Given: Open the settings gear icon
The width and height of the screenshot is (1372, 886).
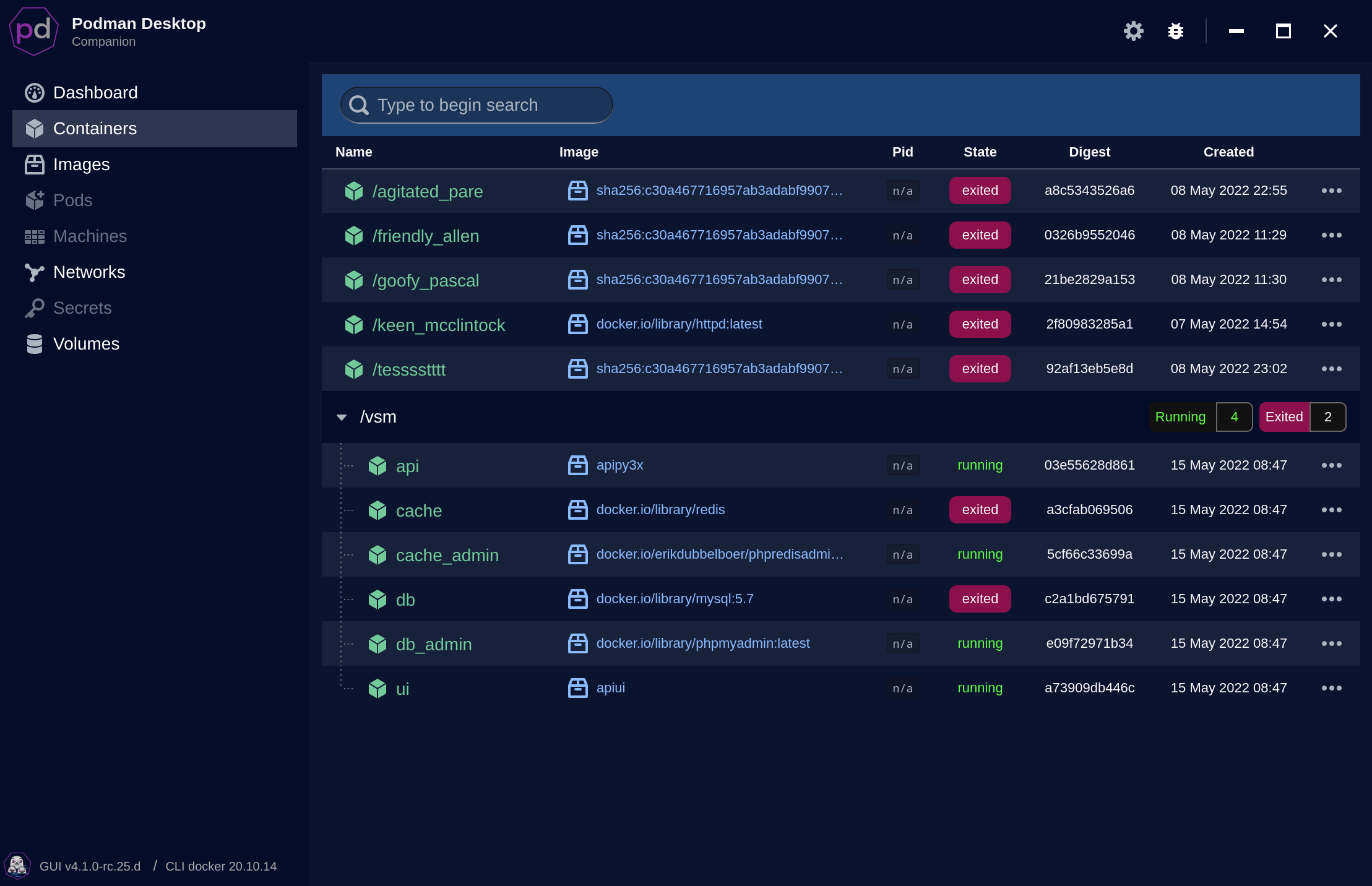Looking at the screenshot, I should 1133,31.
